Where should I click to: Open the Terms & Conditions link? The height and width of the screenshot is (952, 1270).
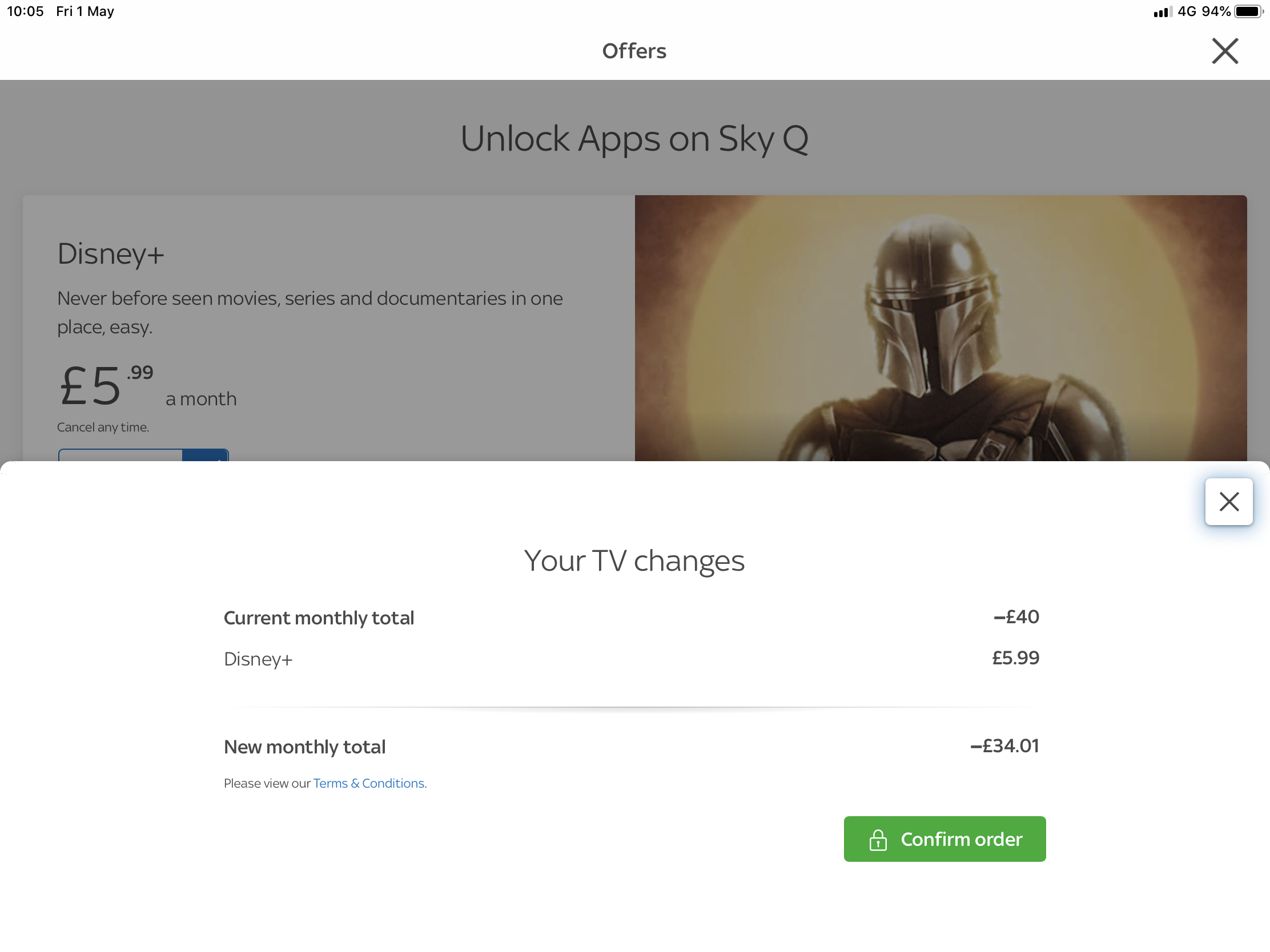[369, 783]
